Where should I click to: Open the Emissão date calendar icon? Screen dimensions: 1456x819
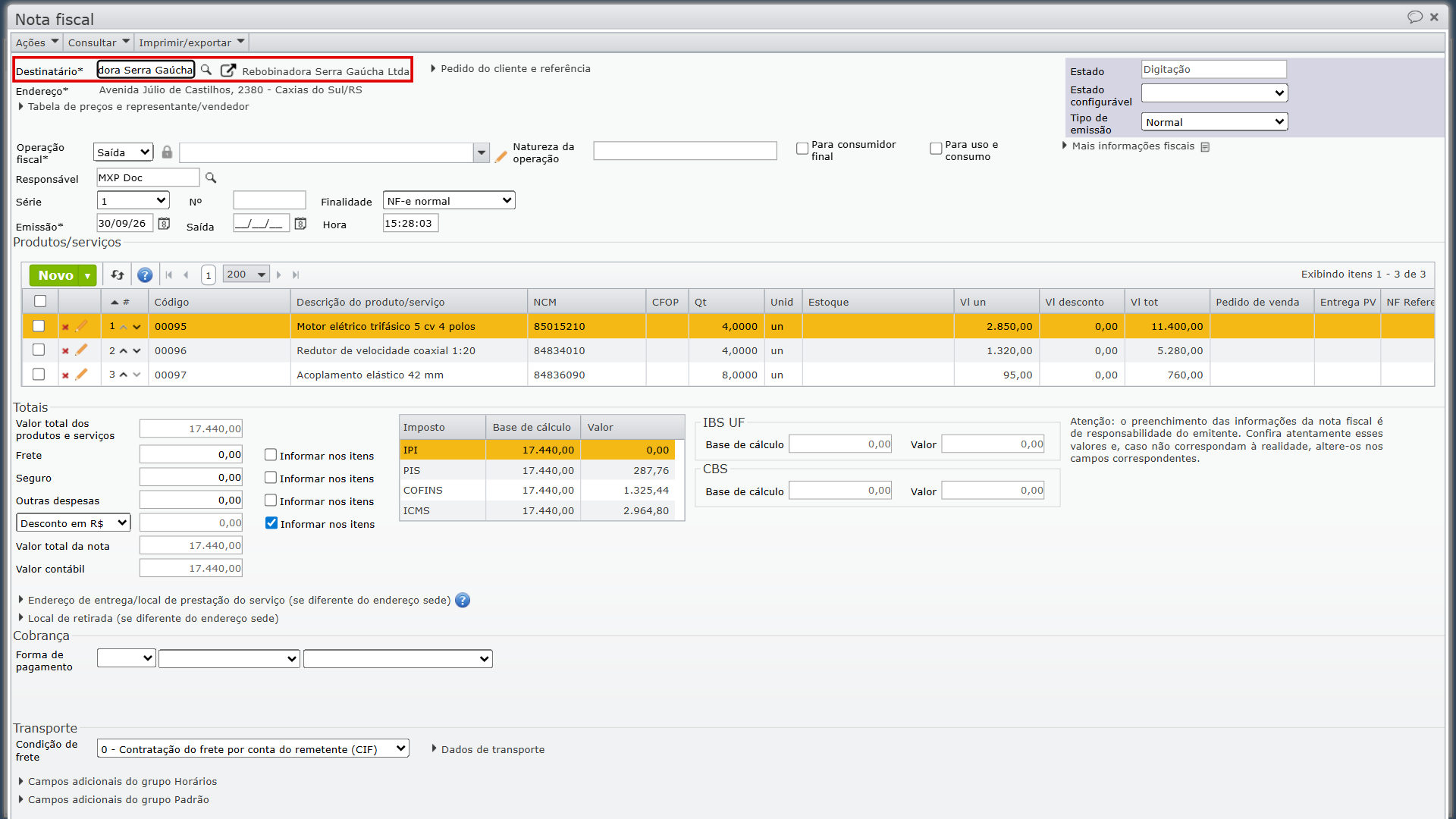coord(164,224)
